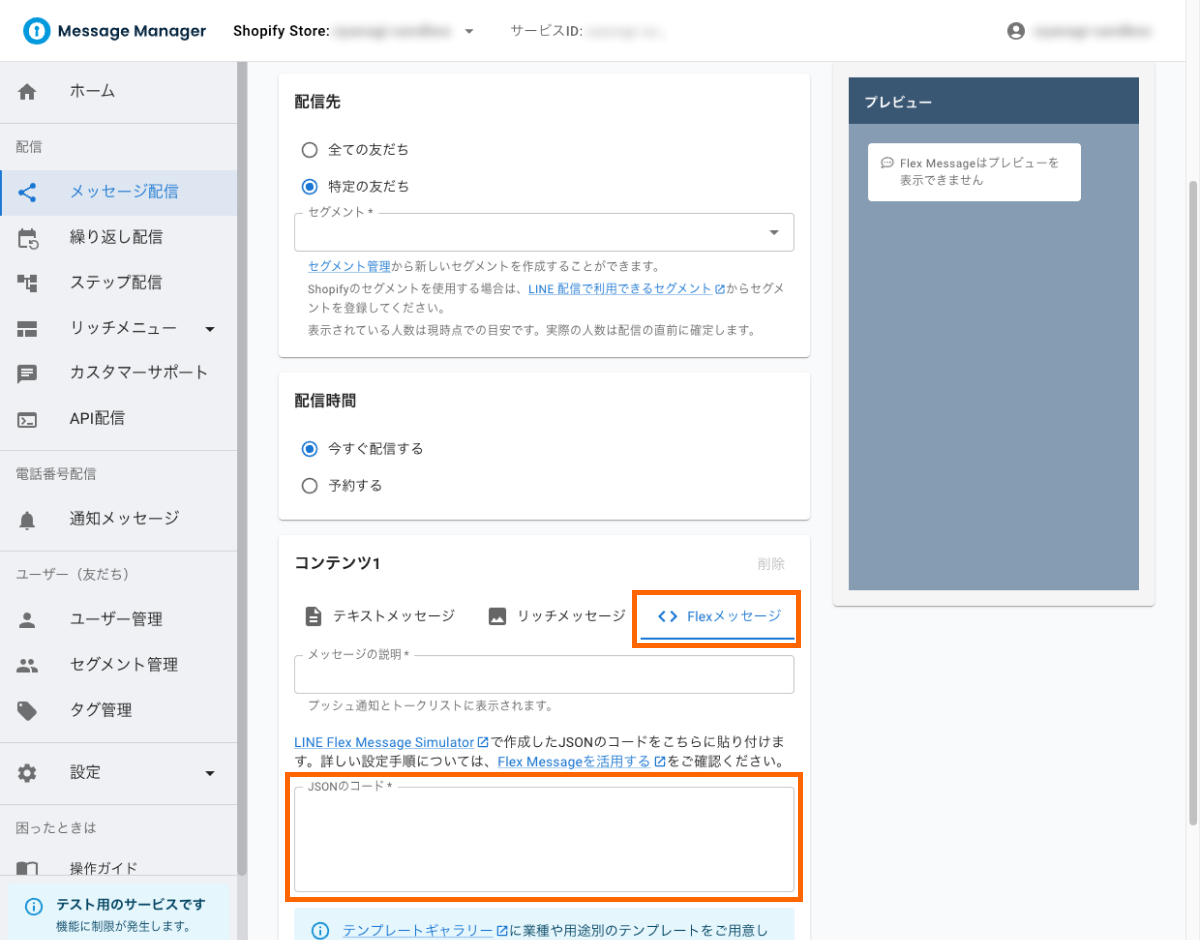
Task: Click the account avatar icon in header
Action: pyautogui.click(x=1016, y=31)
